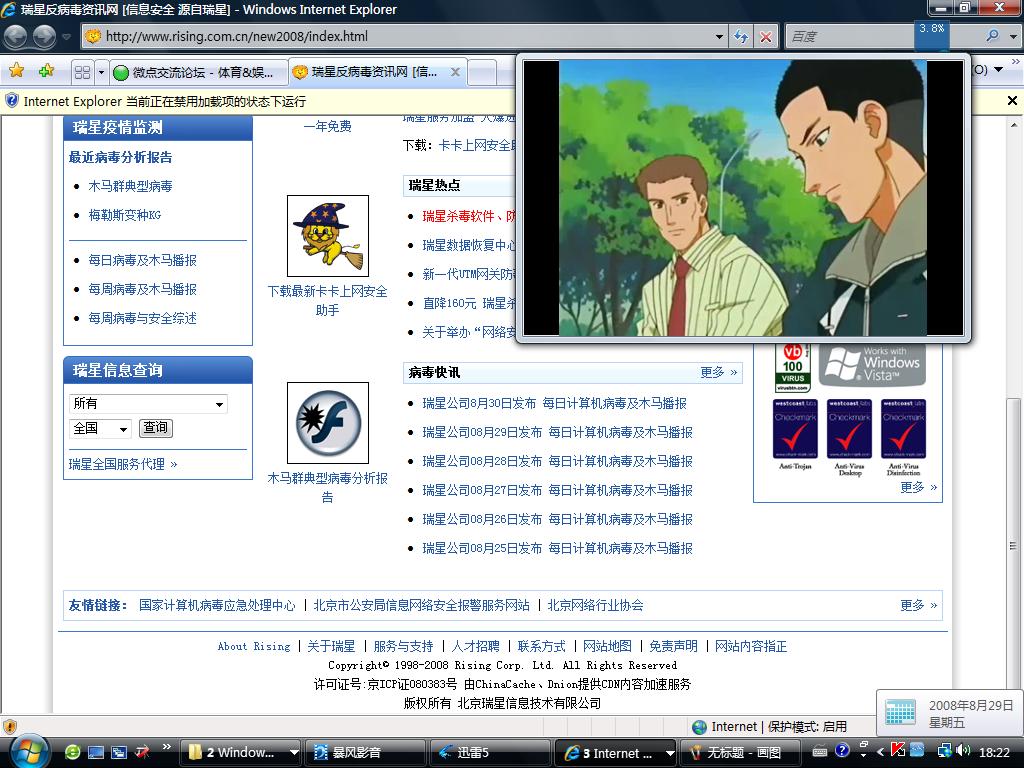Open 每周病毒与安全综述 link
The image size is (1024, 768).
pyautogui.click(x=142, y=318)
